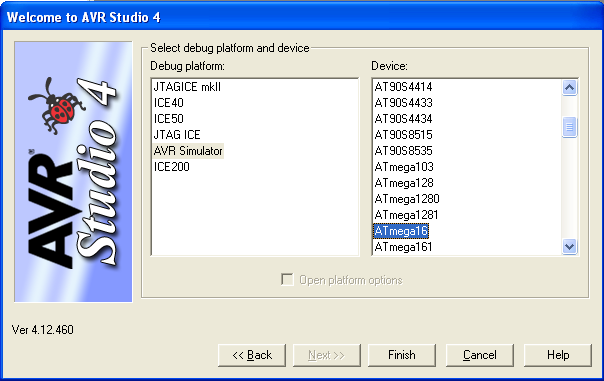Select the AT90S8515 device

(x=403, y=135)
